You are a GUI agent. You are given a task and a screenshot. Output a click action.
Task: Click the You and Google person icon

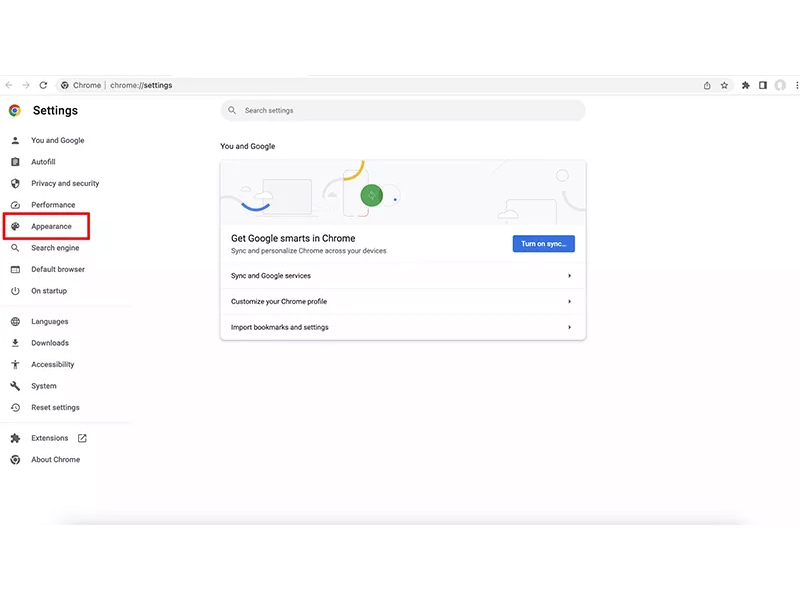coord(15,140)
